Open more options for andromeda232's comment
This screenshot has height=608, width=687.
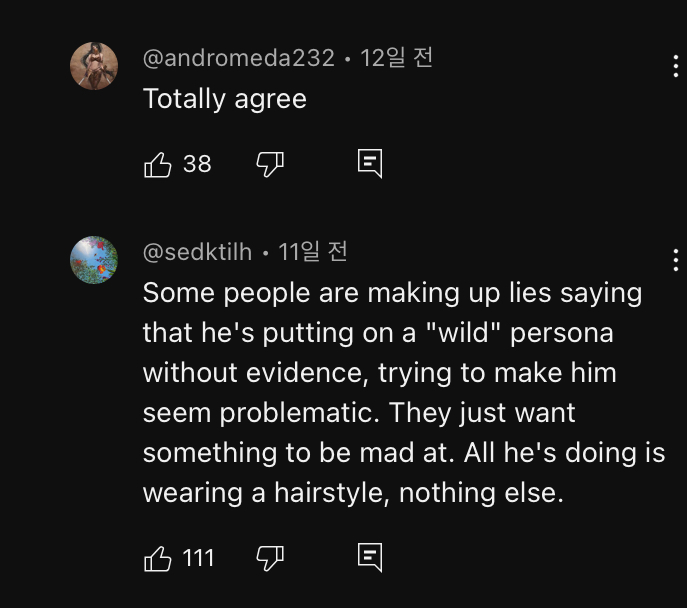click(x=676, y=67)
